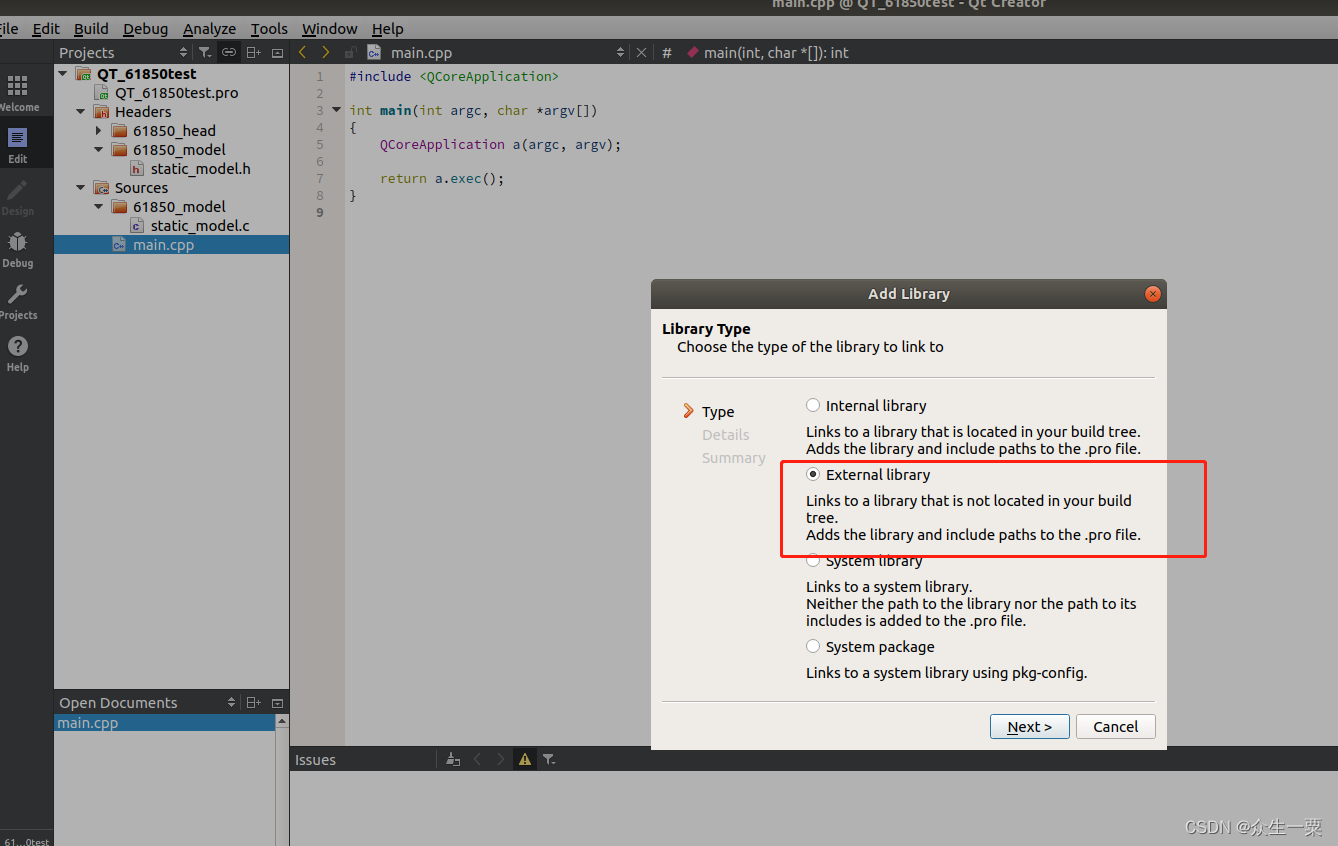Collapse the Sources folder
Screen dimensions: 1338x846
tap(81, 187)
